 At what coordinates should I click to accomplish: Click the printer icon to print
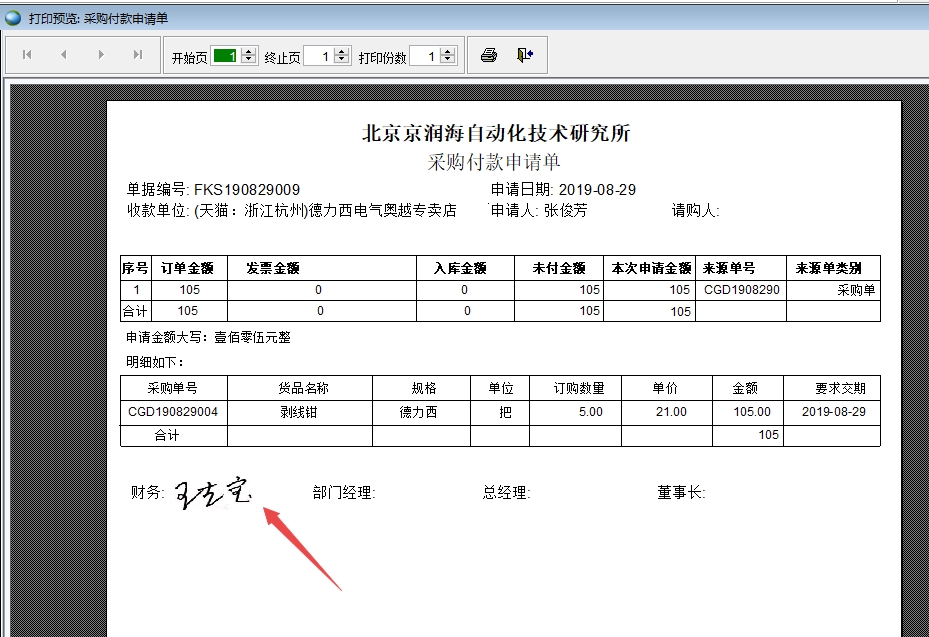[488, 55]
